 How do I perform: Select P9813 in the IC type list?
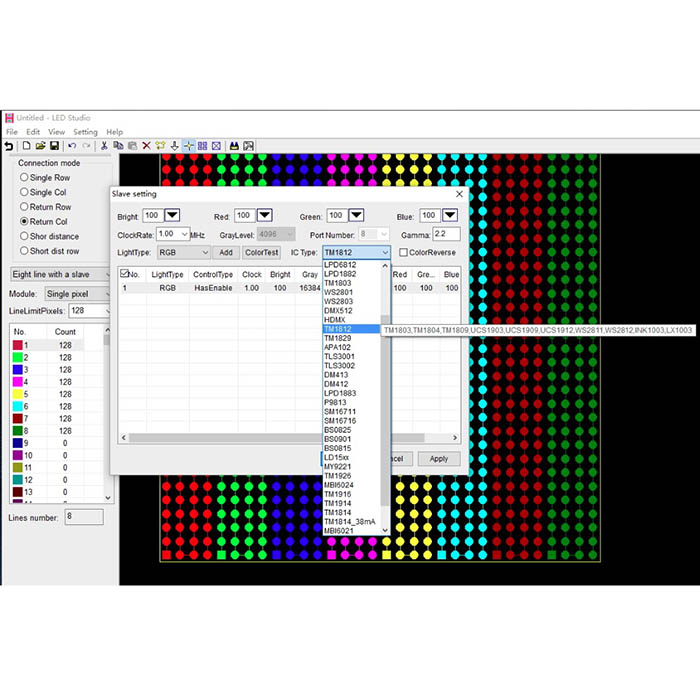point(351,402)
